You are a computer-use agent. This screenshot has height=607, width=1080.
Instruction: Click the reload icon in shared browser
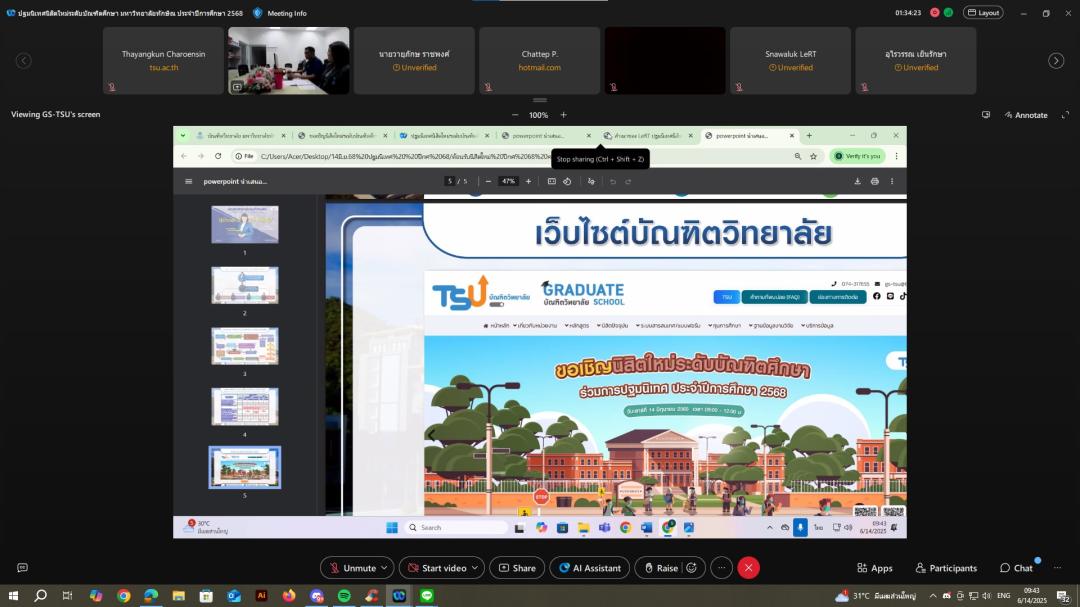pos(218,156)
